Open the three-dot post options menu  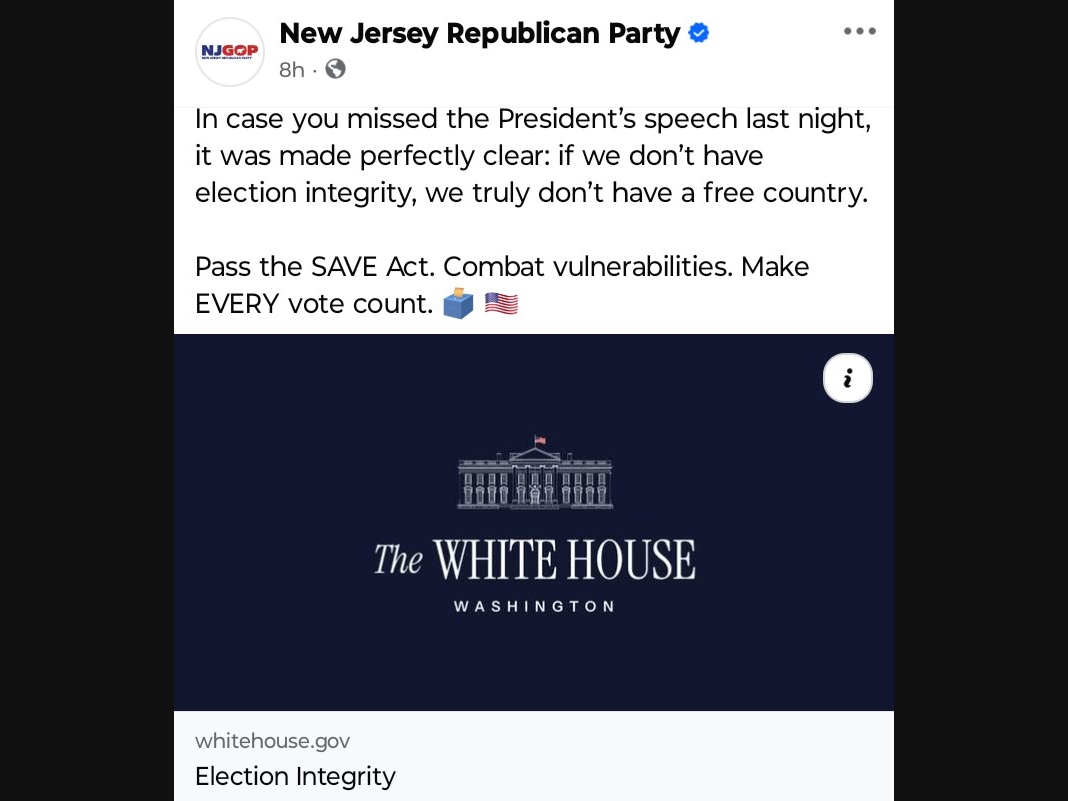click(x=860, y=31)
